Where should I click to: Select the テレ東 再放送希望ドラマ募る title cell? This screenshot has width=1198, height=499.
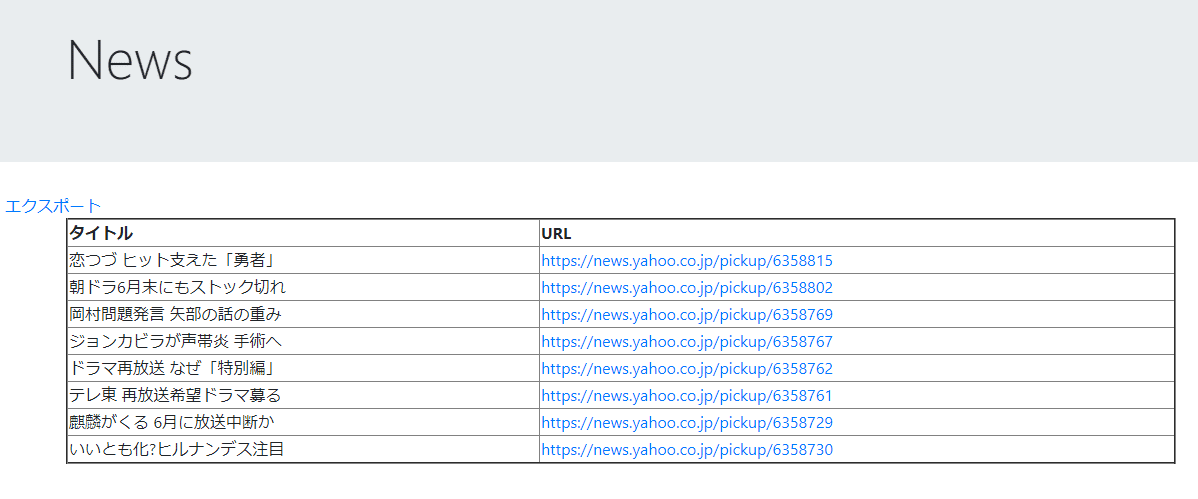[175, 395]
